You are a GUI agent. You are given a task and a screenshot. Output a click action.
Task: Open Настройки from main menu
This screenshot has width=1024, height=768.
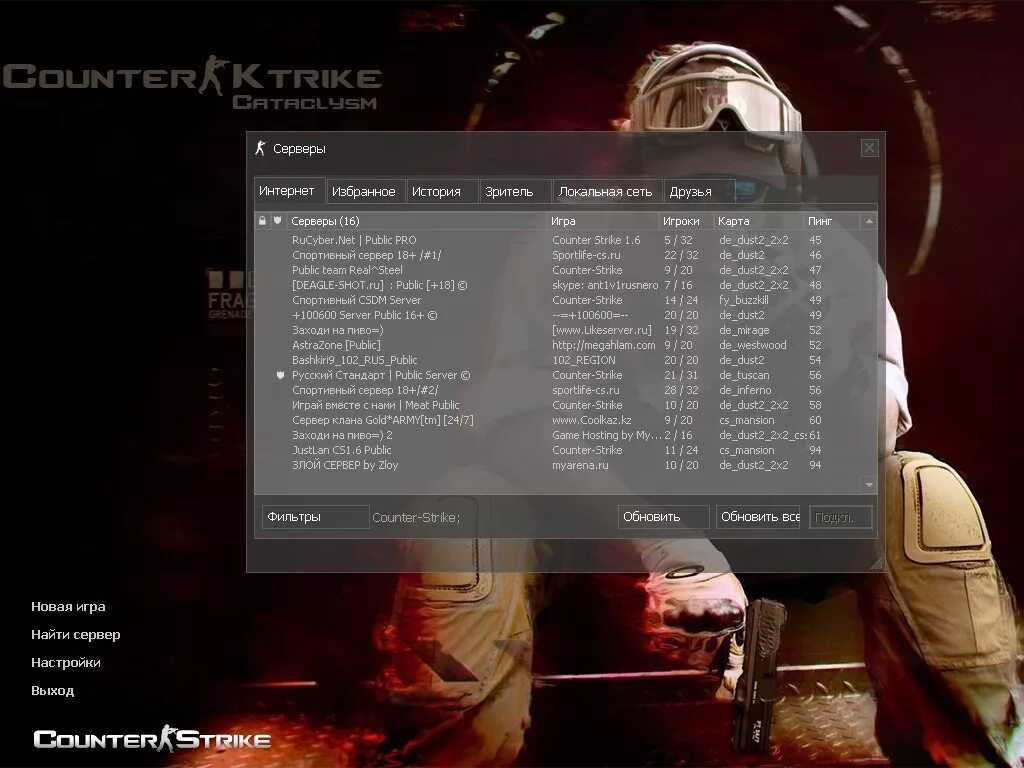[x=66, y=663]
